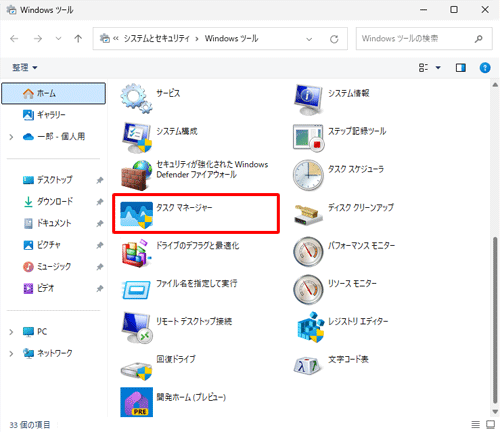
Task: Open the システム構成 icon
Action: point(136,137)
